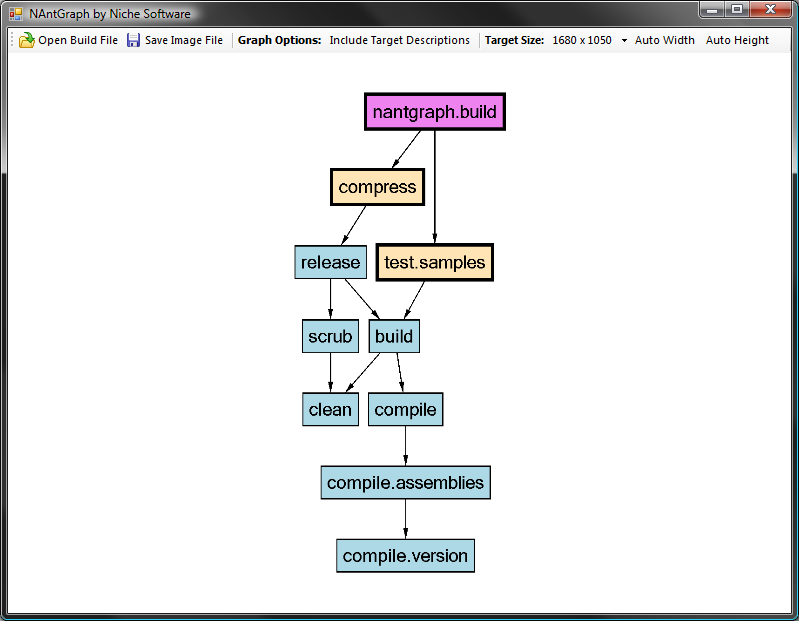Click the toolbar drag grip handle
The height and width of the screenshot is (621, 799).
click(12, 40)
